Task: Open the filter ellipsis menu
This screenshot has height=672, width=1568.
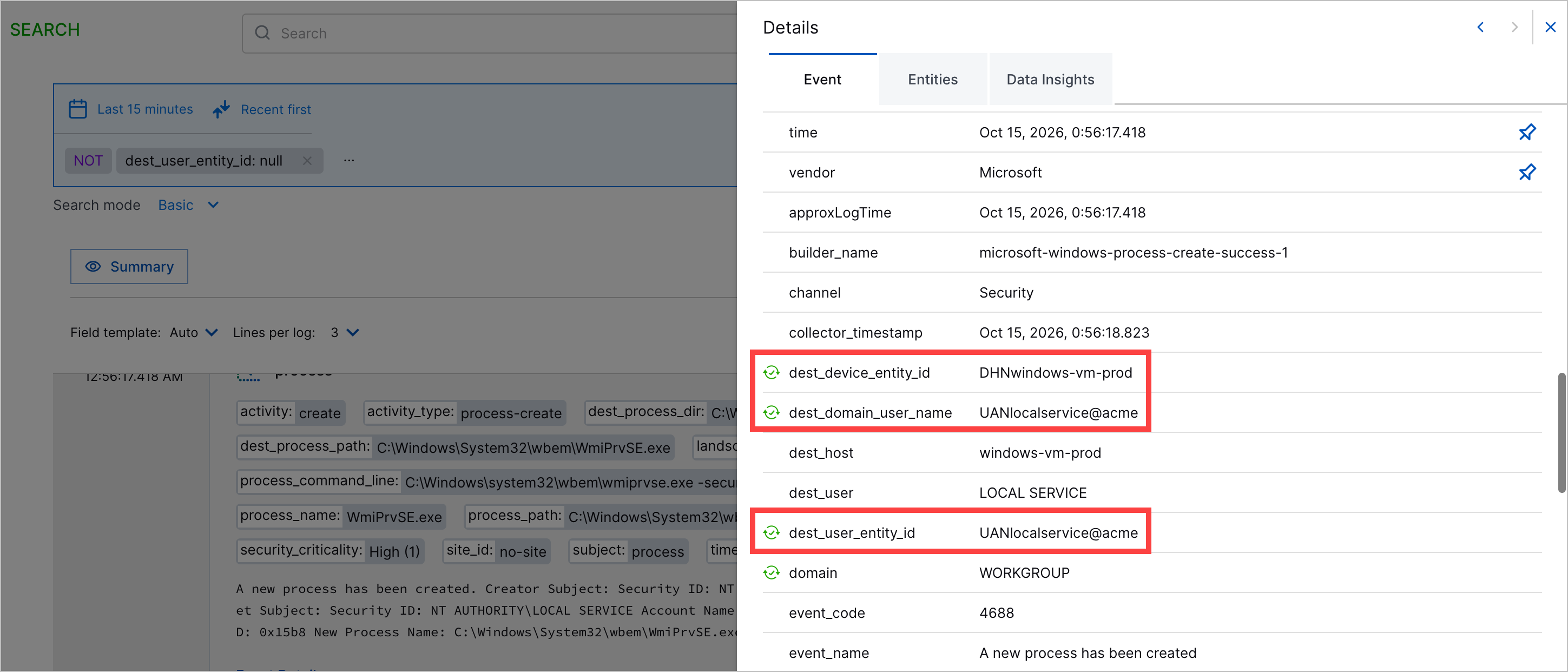Action: [349, 161]
